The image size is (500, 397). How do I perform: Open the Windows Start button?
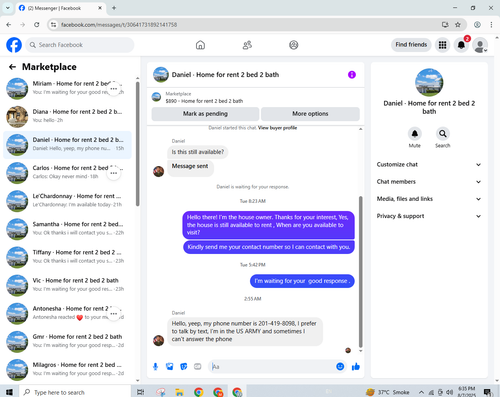[x=9, y=392]
